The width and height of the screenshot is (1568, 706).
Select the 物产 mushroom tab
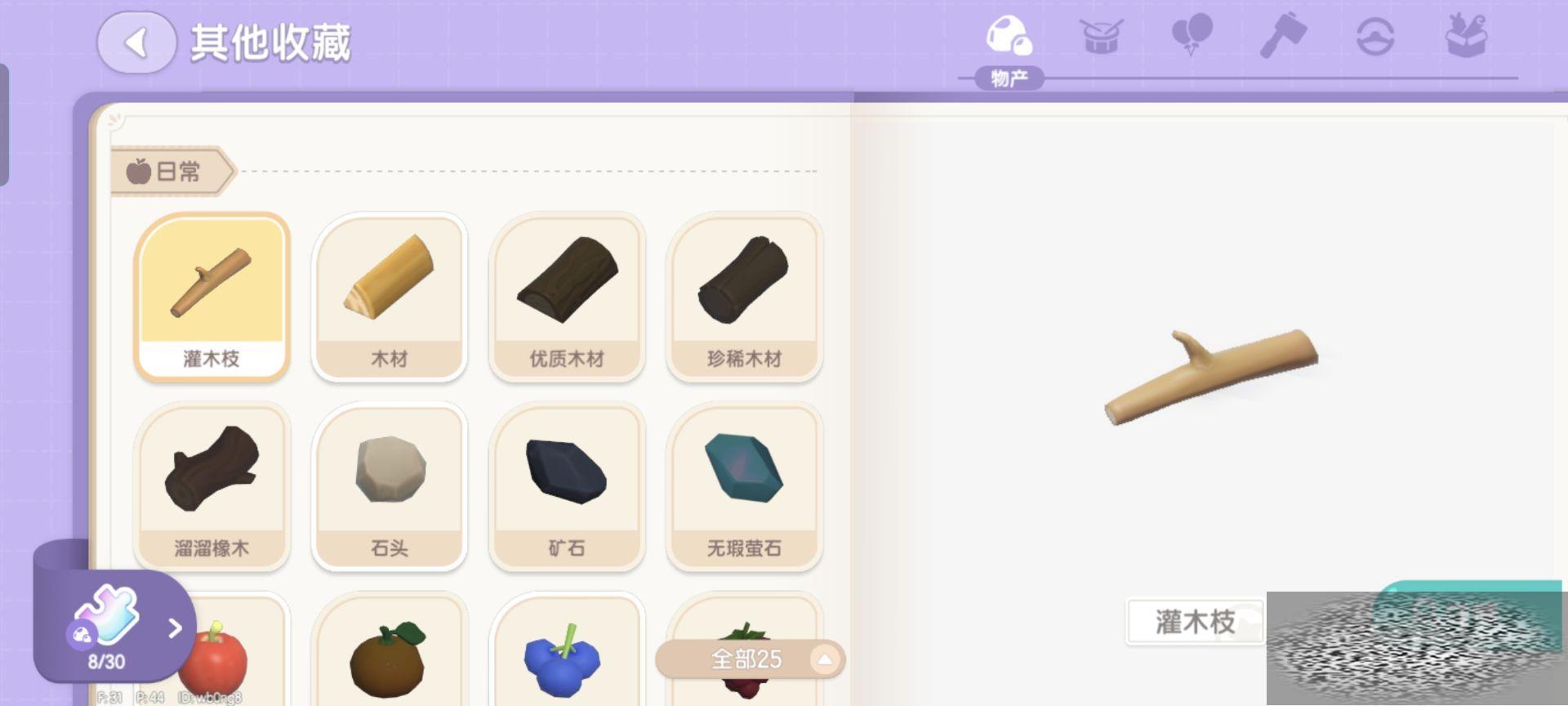(1009, 49)
